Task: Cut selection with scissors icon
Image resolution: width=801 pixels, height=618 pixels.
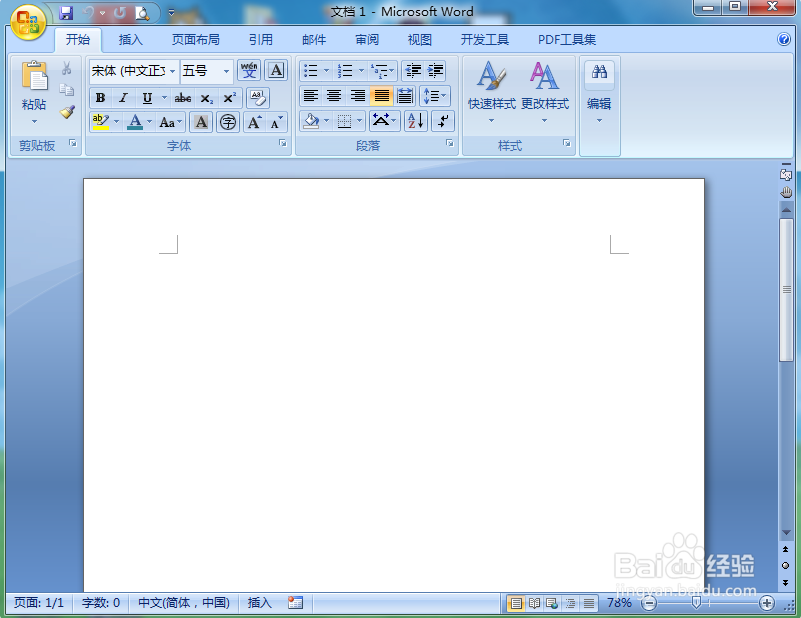Action: coord(66,68)
